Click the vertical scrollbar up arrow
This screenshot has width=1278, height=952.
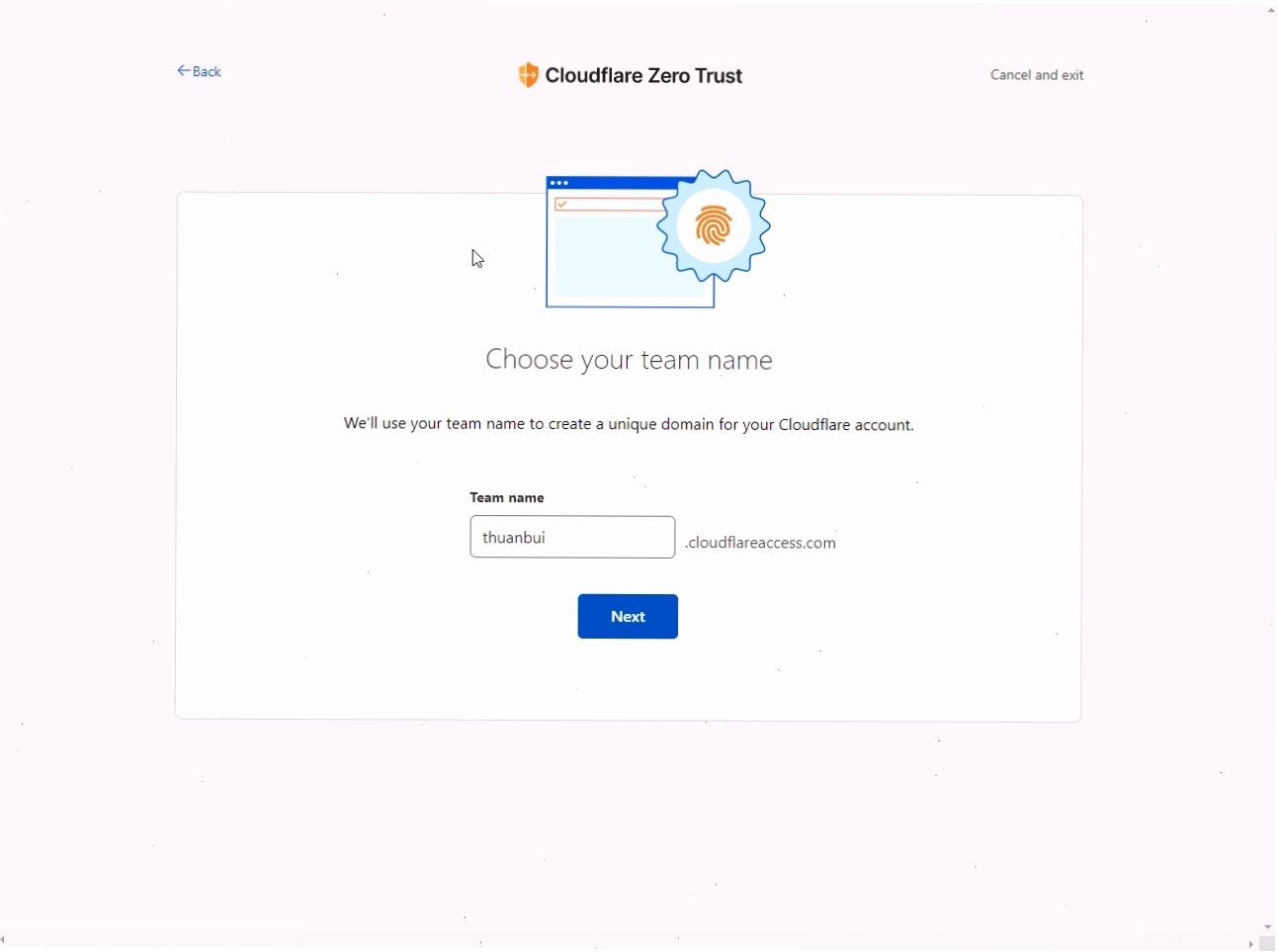pyautogui.click(x=1271, y=10)
